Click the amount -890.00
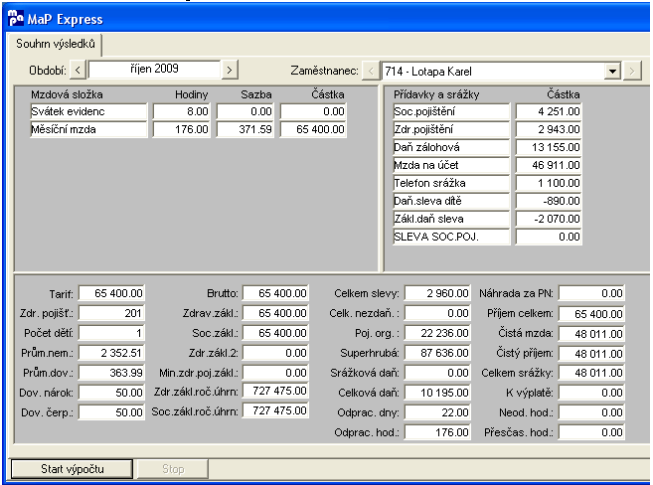The height and width of the screenshot is (485, 653). point(548,201)
